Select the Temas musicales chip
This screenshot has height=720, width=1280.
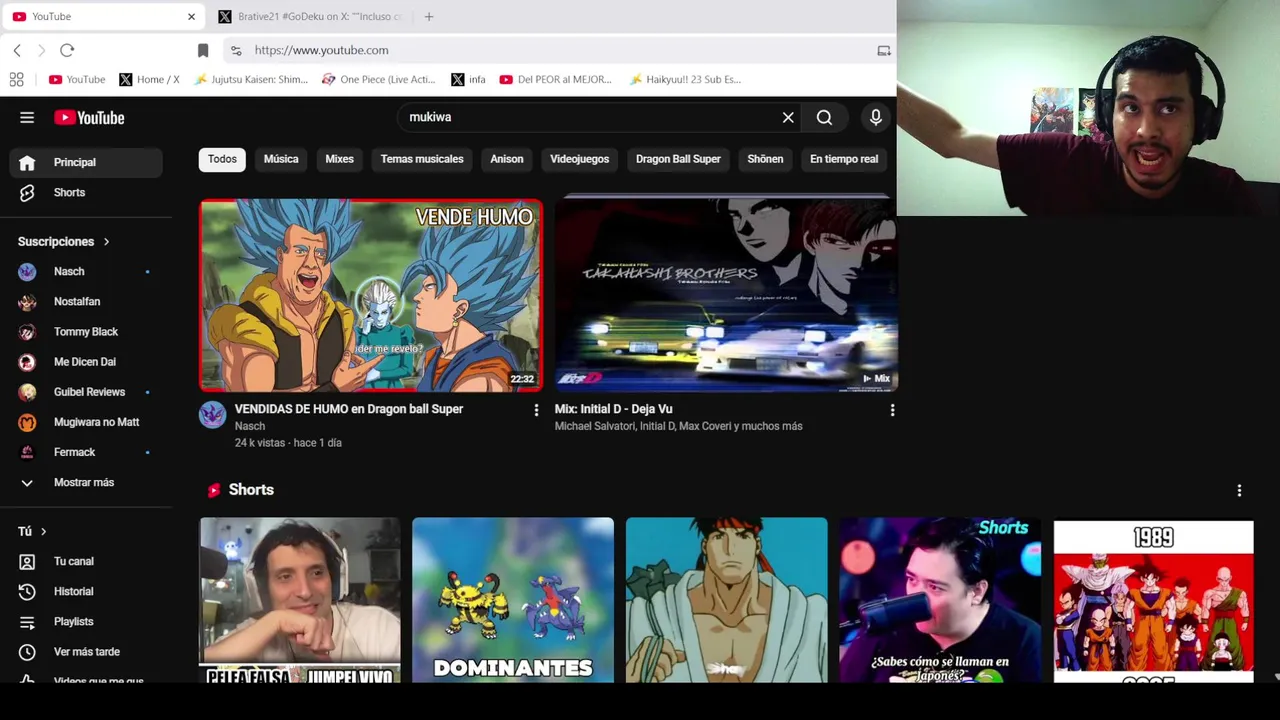(422, 159)
